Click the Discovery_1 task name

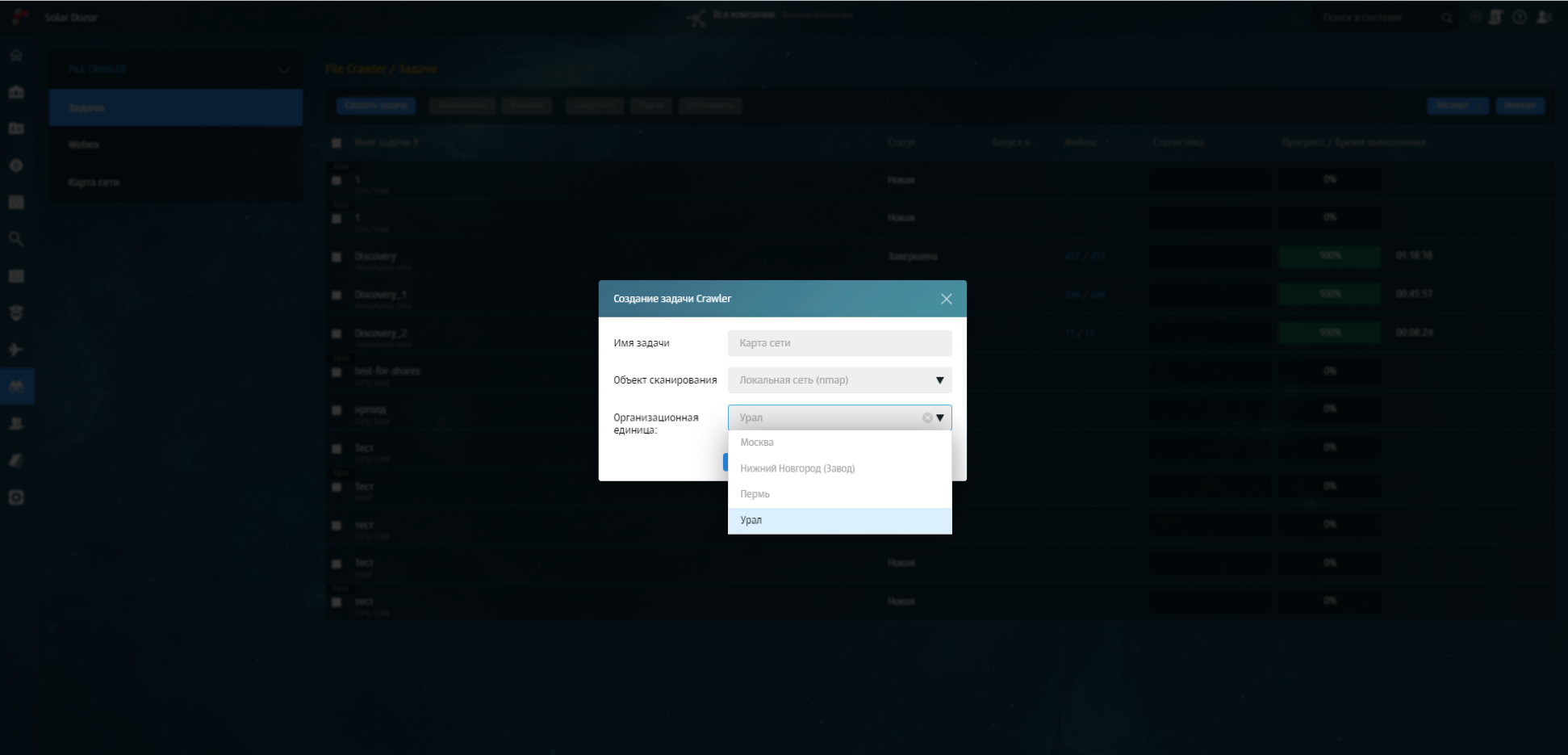pyautogui.click(x=380, y=295)
